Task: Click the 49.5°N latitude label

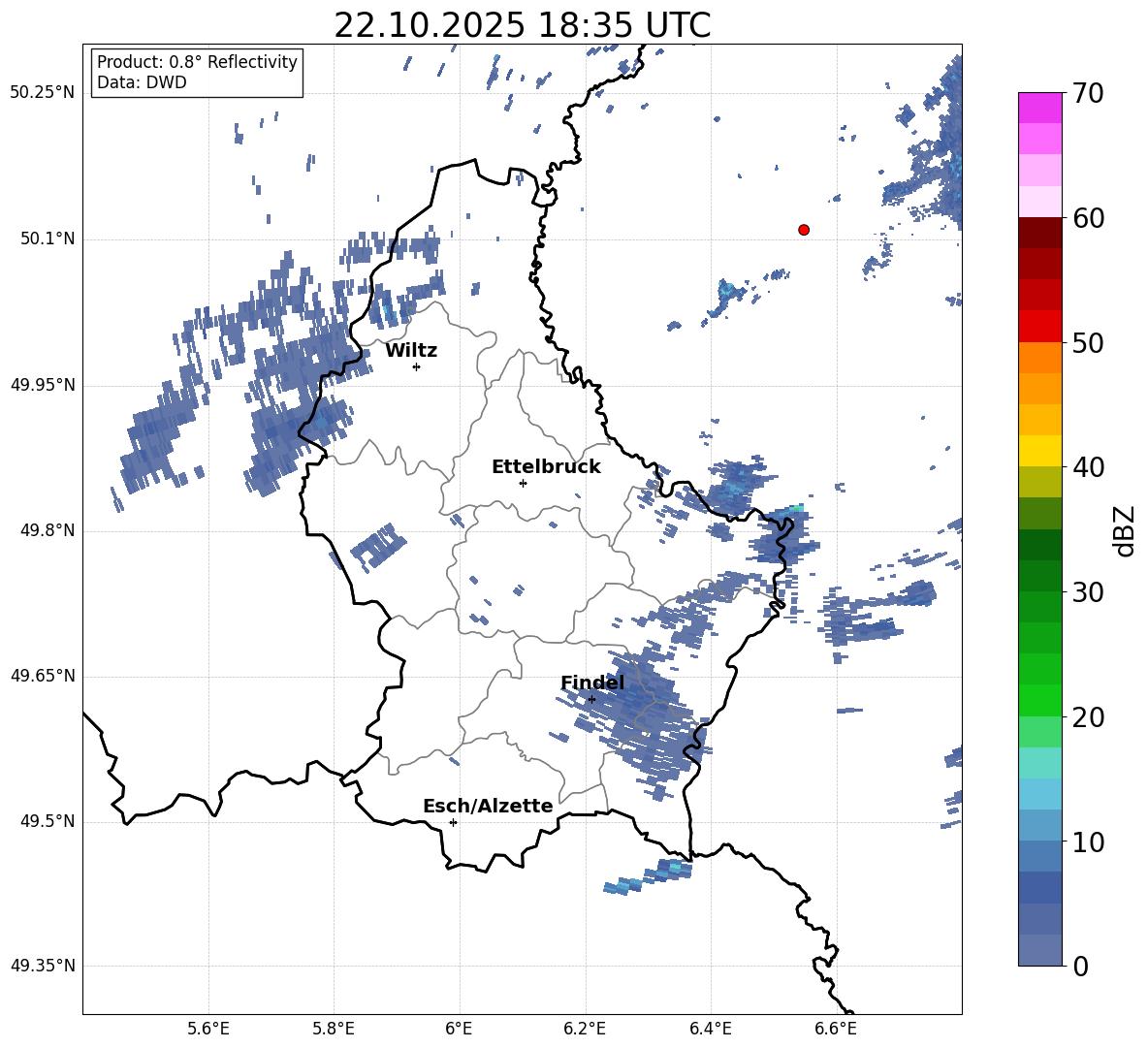Action: point(47,821)
